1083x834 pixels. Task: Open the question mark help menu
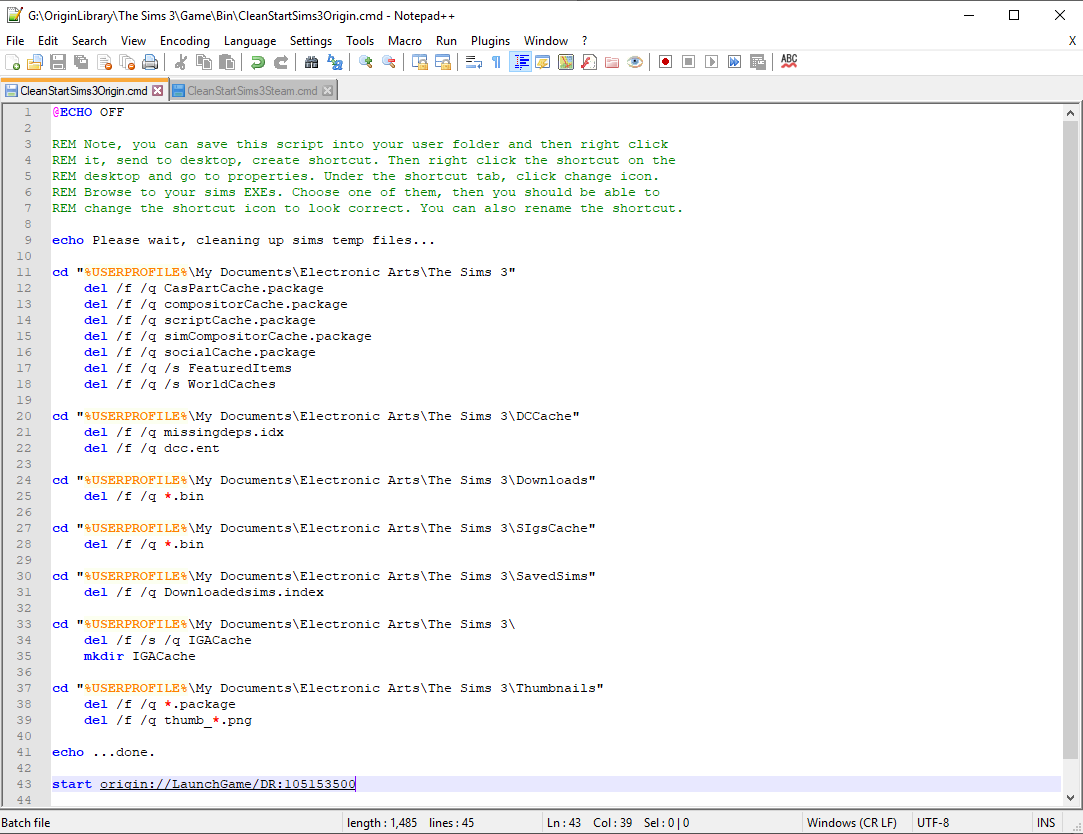pyautogui.click(x=584, y=41)
